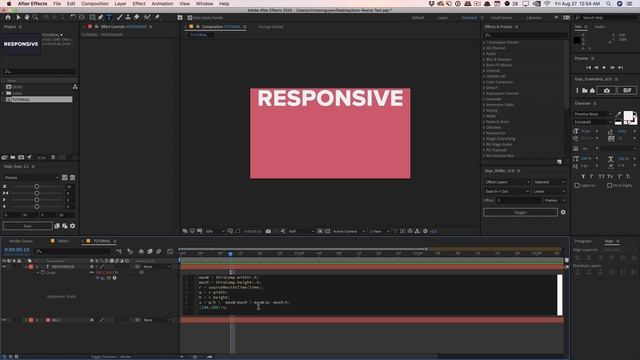Image resolution: width=640 pixels, height=360 pixels.
Task: Create new animation preset icon in Effects & Presets
Action: 559,162
